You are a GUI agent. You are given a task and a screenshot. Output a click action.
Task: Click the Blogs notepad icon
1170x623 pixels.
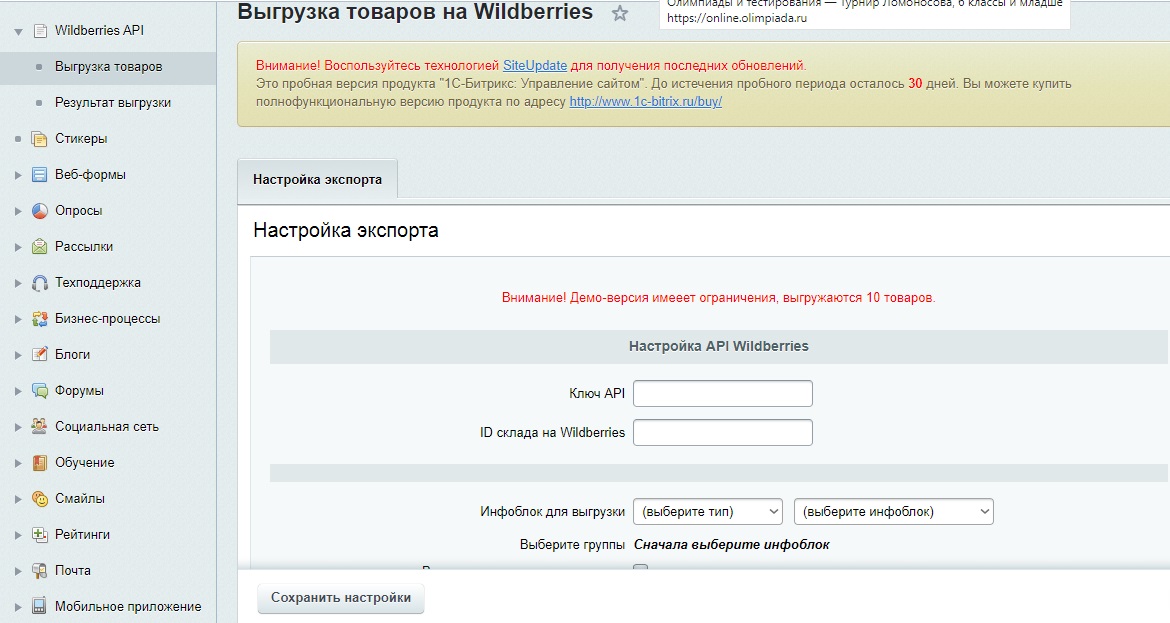tap(40, 355)
